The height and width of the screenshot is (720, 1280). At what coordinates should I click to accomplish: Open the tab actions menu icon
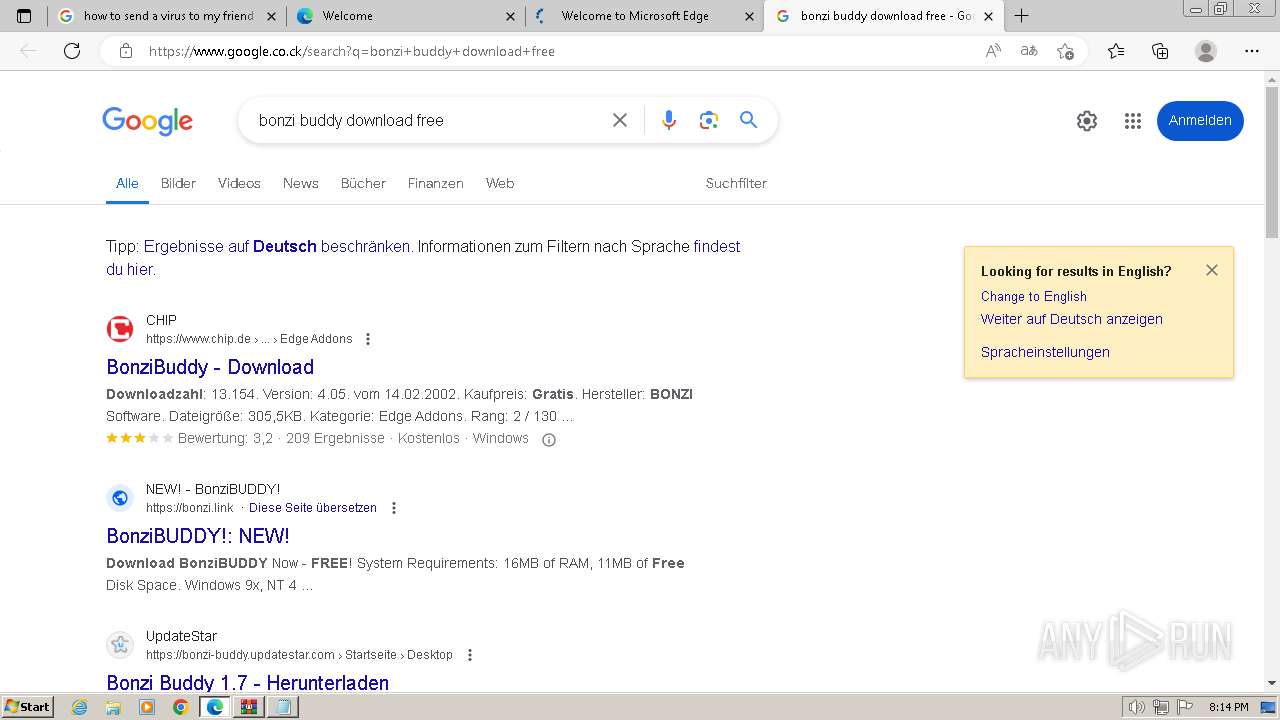[x=24, y=16]
